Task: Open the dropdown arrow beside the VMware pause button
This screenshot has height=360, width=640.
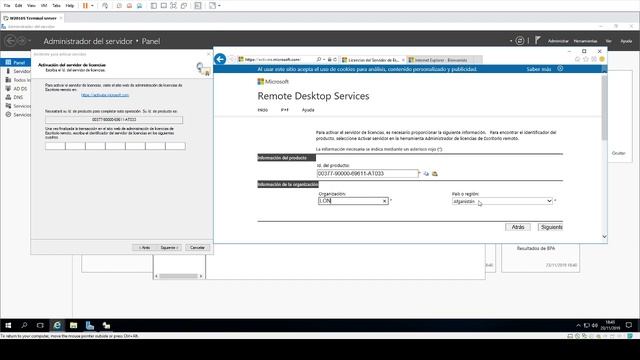Action: (x=92, y=6)
